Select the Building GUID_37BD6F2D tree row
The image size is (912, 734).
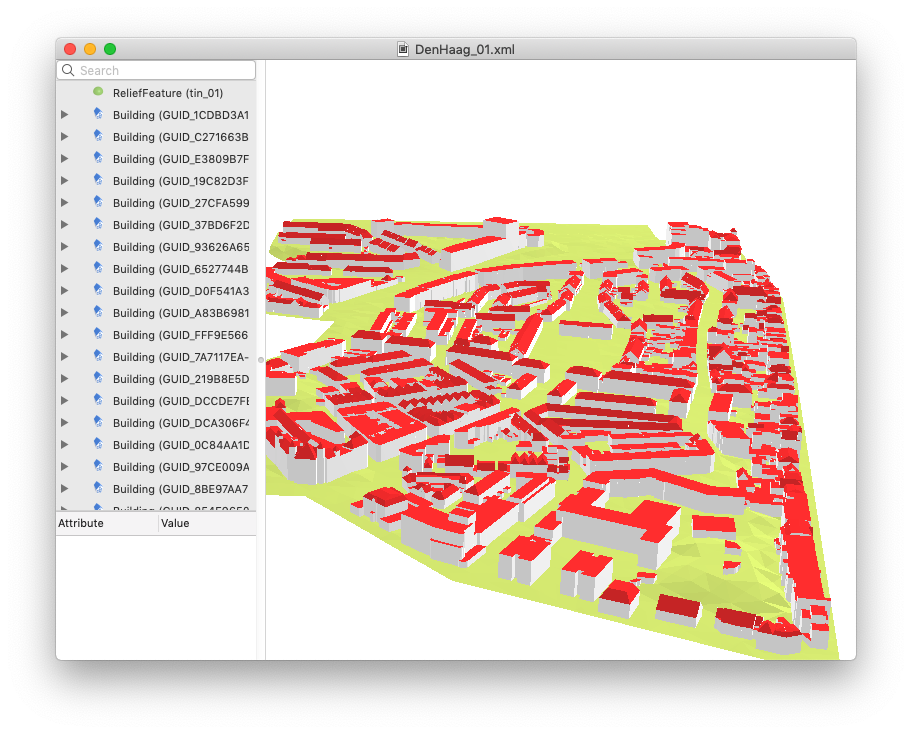[x=180, y=225]
